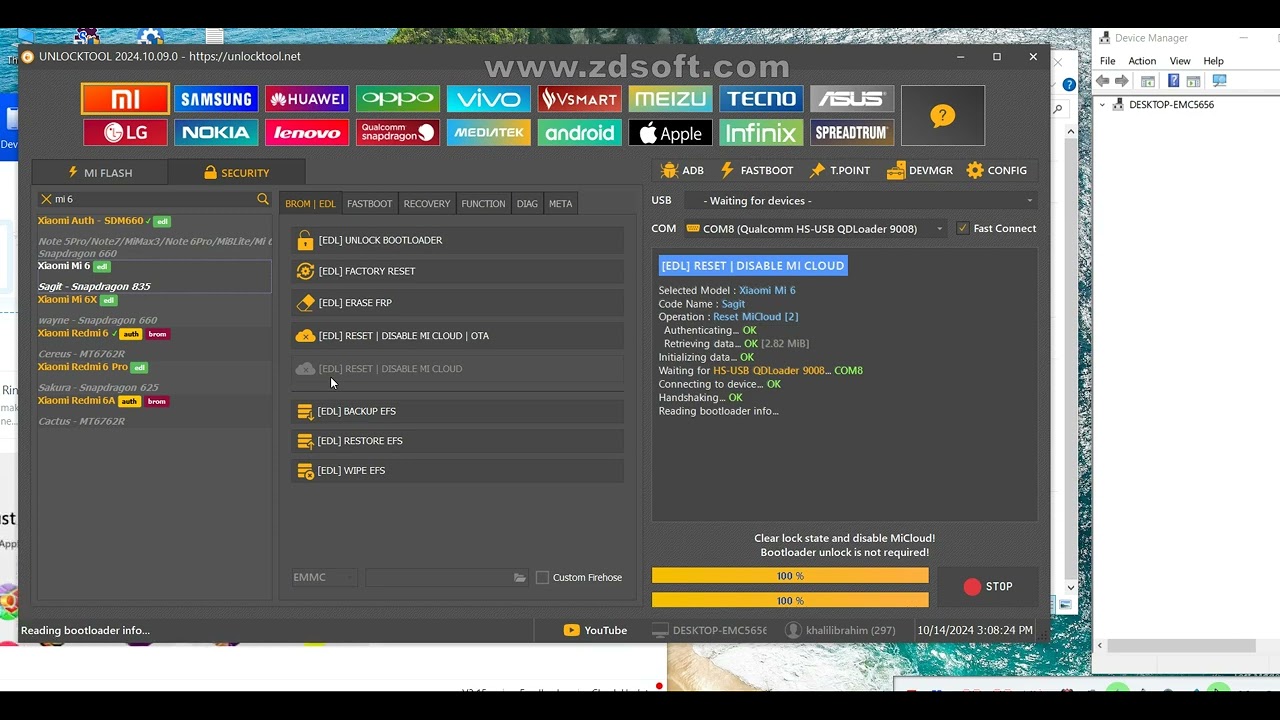Screen dimensions: 1280x720
Task: Click the upper 100% progress bar
Action: (x=790, y=576)
